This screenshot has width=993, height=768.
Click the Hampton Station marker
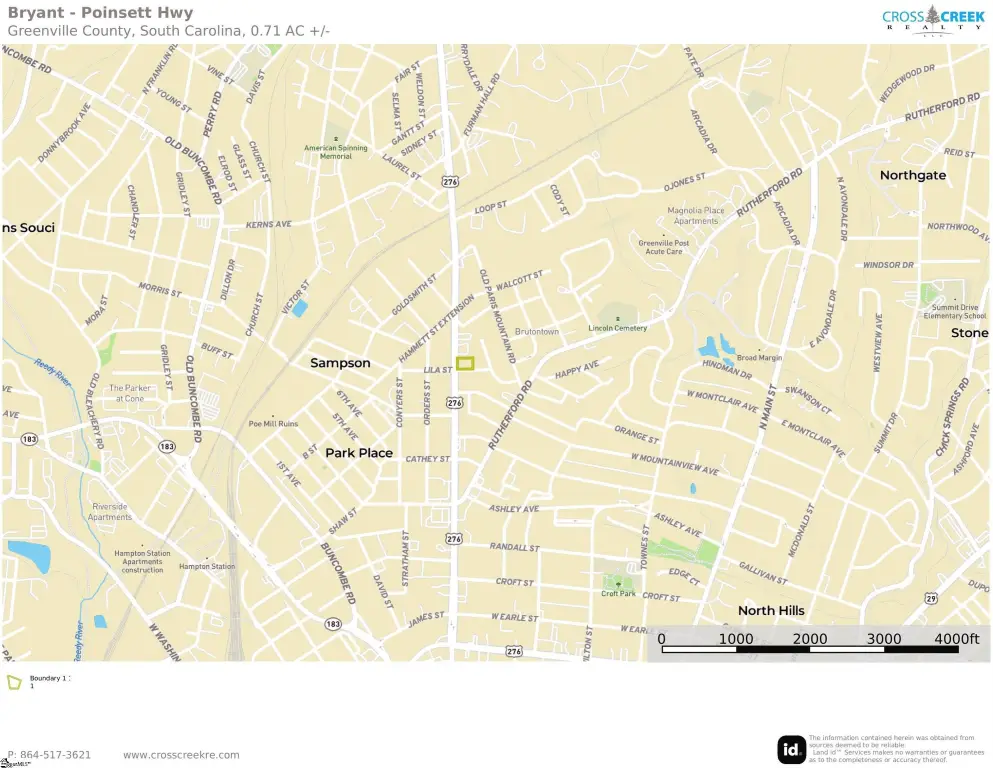(207, 567)
